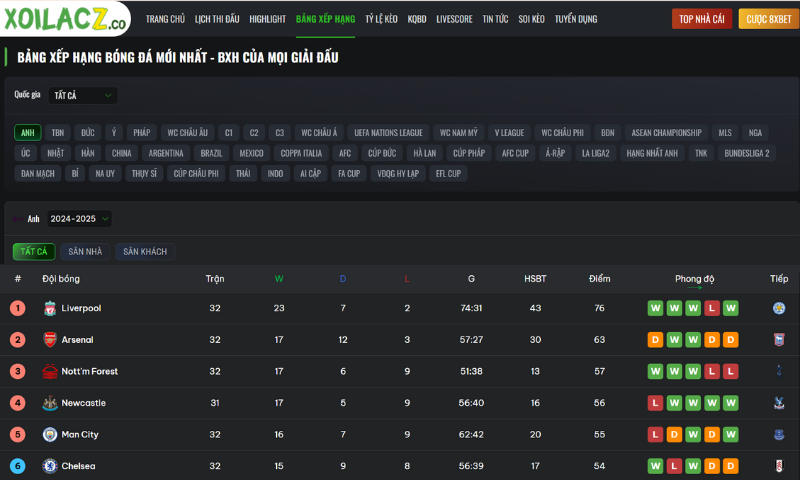Open KQBD menu item
800x480 pixels.
417,19
